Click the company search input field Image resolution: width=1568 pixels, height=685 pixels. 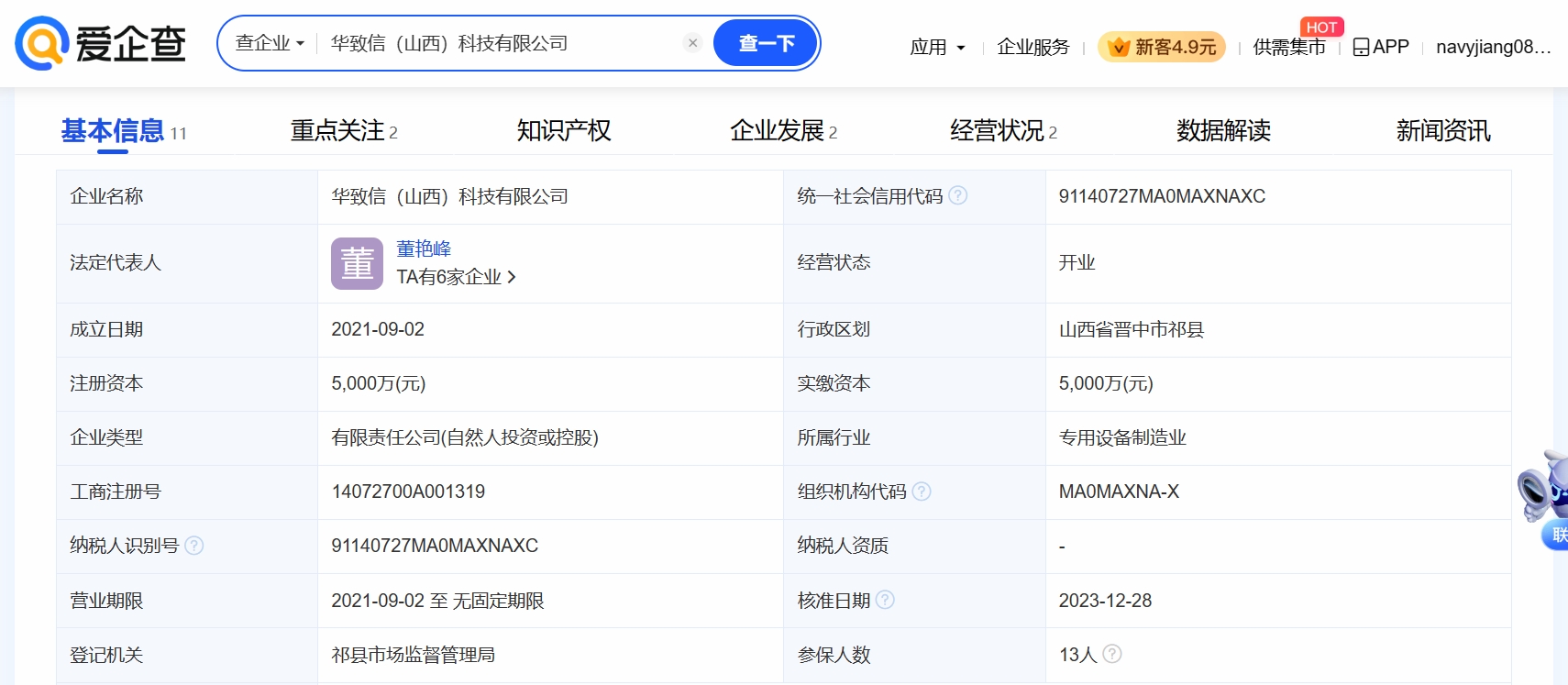coord(504,43)
